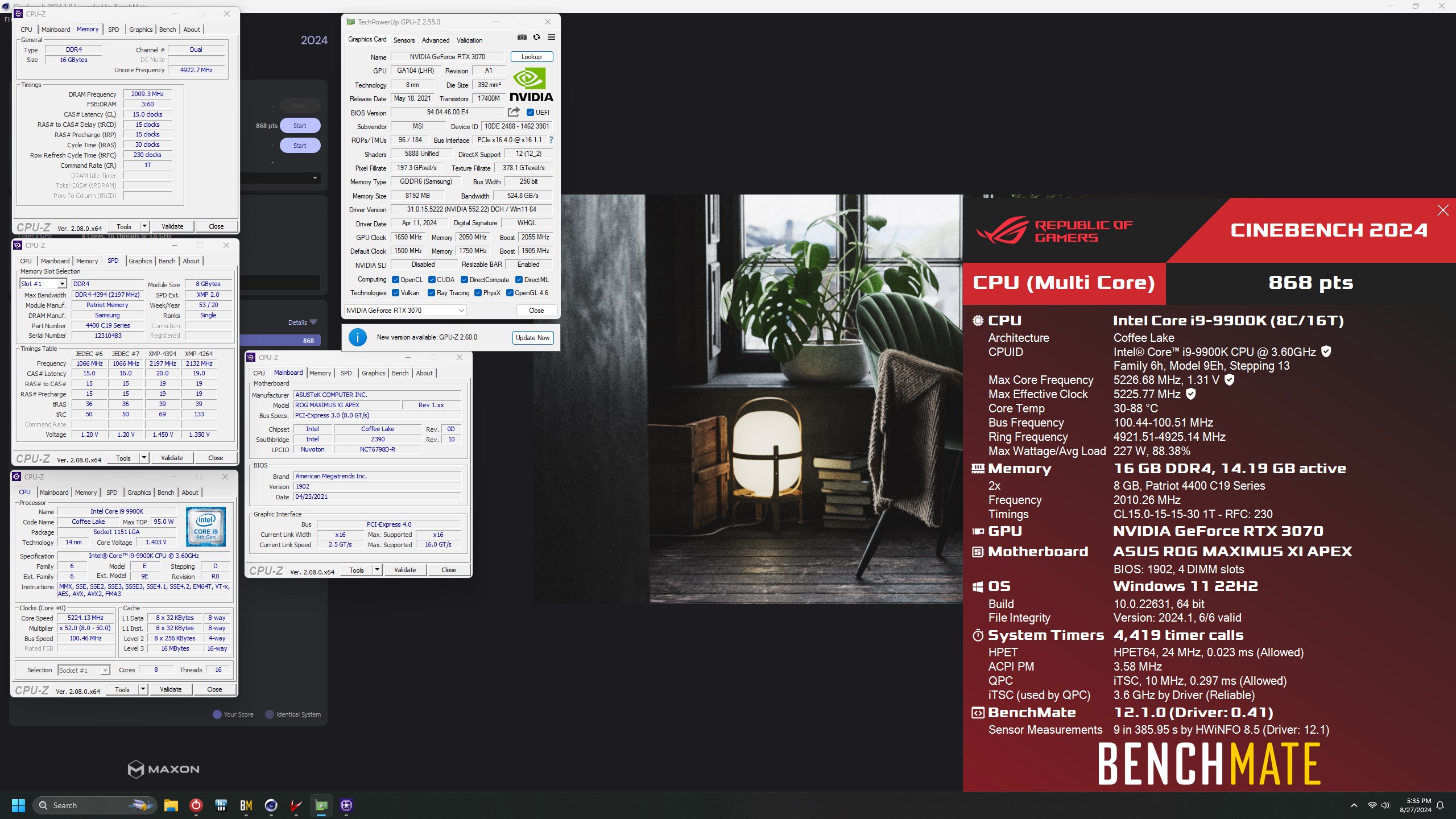The image size is (1456, 819).
Task: Select Graphics tab in CPU-Z Mainboard window
Action: coord(374,373)
